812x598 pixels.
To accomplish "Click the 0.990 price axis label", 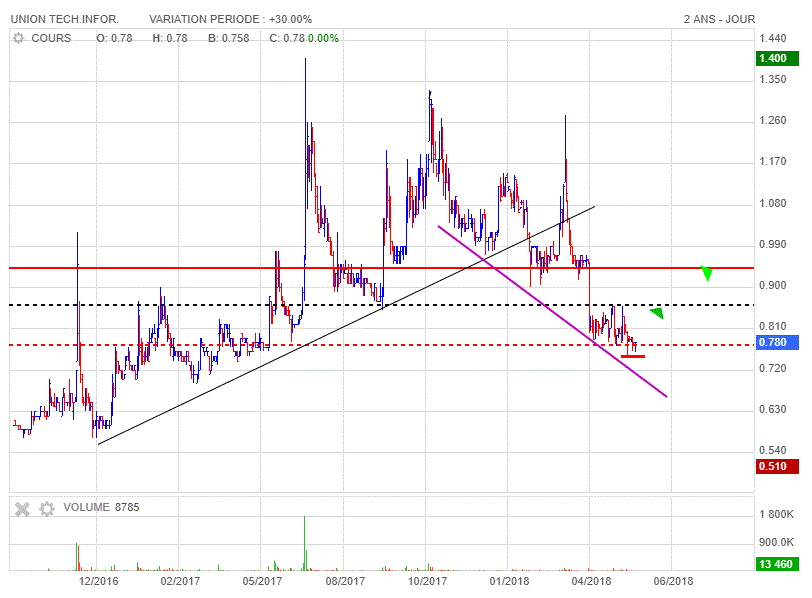I will point(773,244).
